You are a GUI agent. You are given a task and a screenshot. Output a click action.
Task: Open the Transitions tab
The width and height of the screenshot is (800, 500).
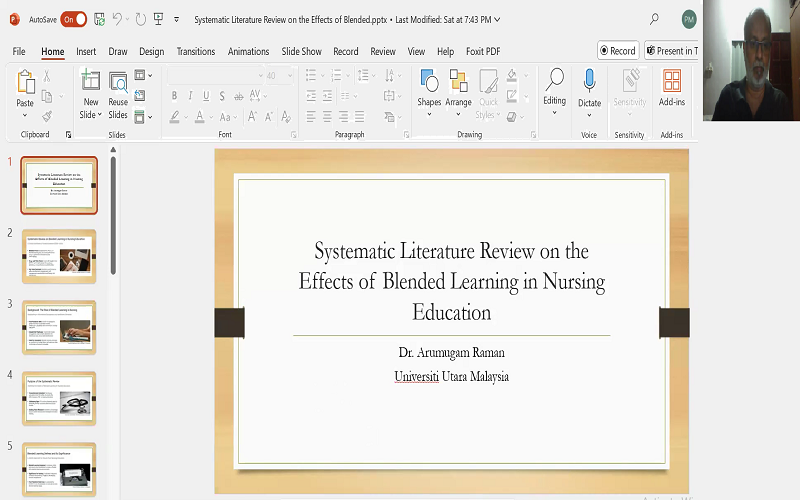tap(195, 51)
